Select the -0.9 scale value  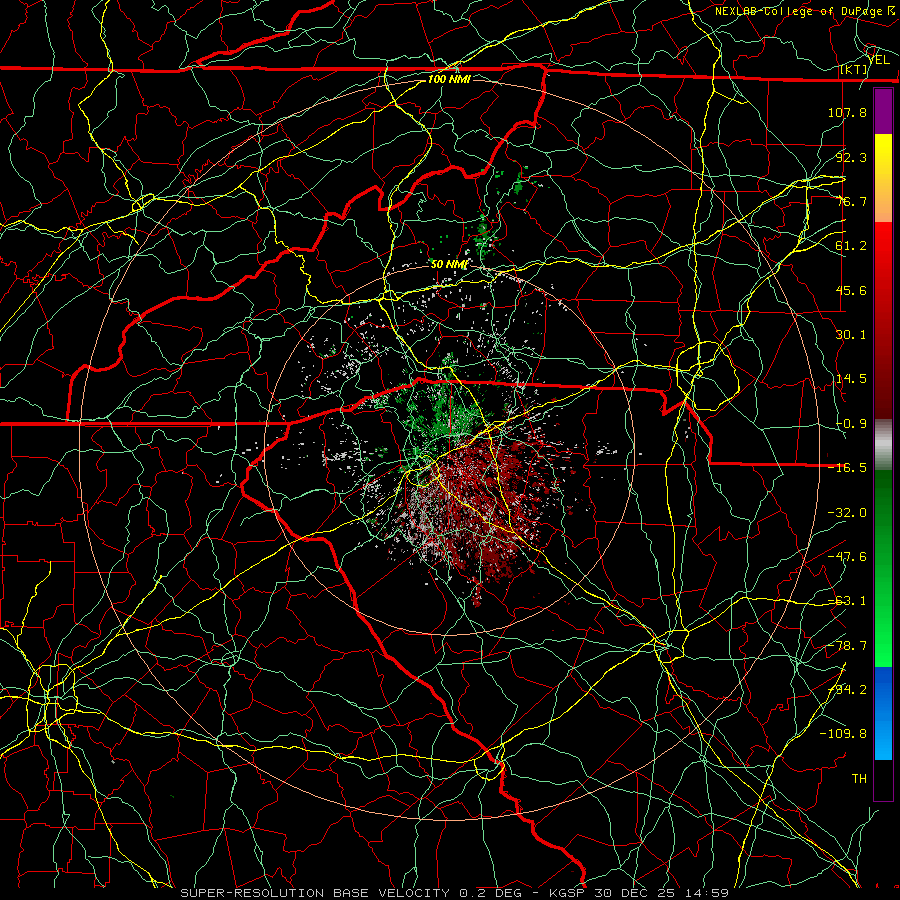pyautogui.click(x=851, y=424)
